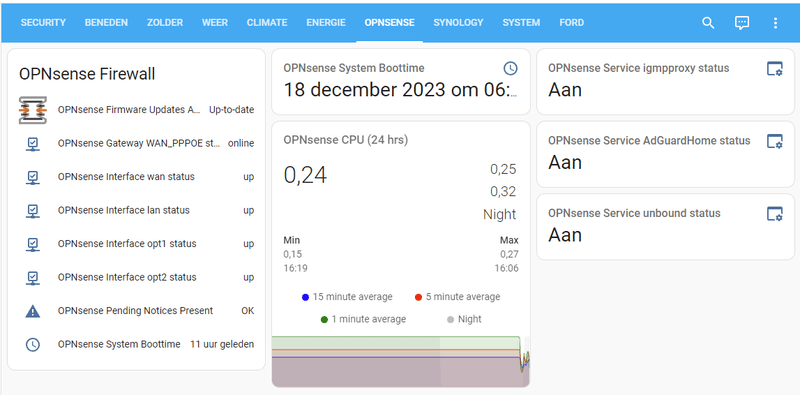Click the OPNsense Firewall card heading
Image resolution: width=800 pixels, height=395 pixels.
[87, 74]
